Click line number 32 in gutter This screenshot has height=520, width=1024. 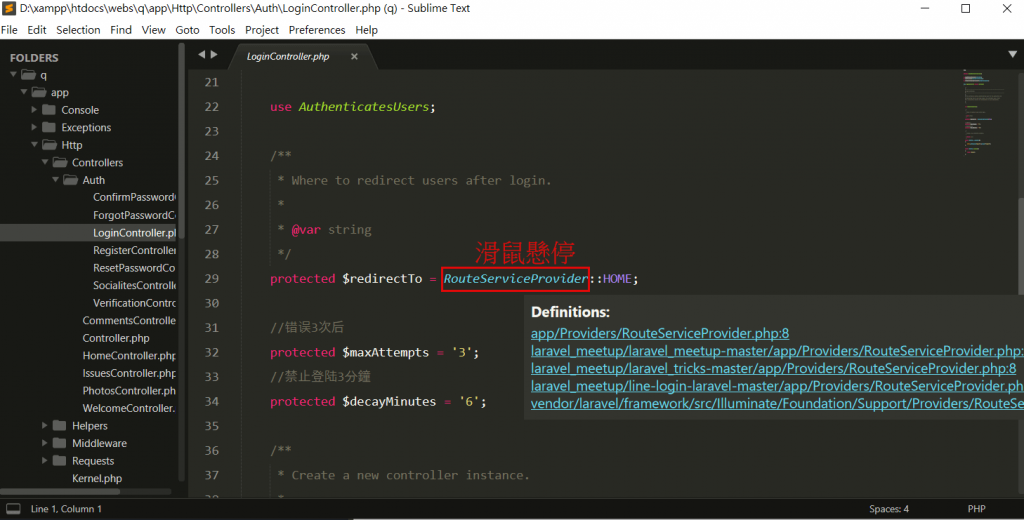pos(212,352)
